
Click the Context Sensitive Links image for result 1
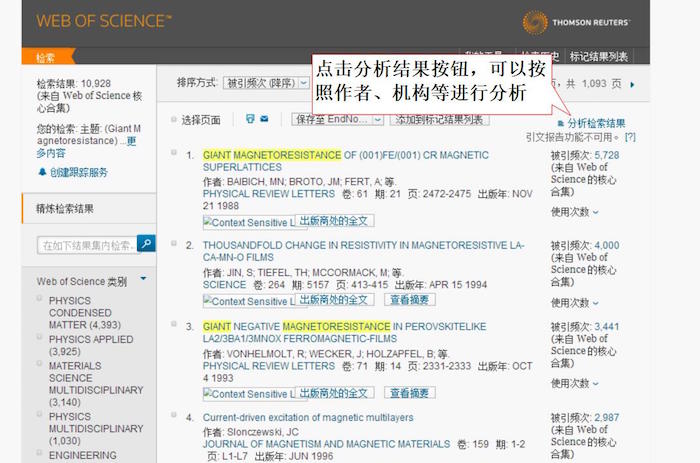[249, 222]
